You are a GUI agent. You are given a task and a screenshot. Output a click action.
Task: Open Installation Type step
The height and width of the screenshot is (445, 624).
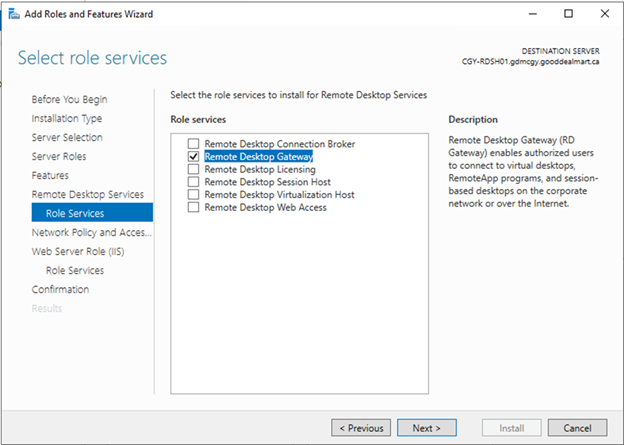point(66,118)
